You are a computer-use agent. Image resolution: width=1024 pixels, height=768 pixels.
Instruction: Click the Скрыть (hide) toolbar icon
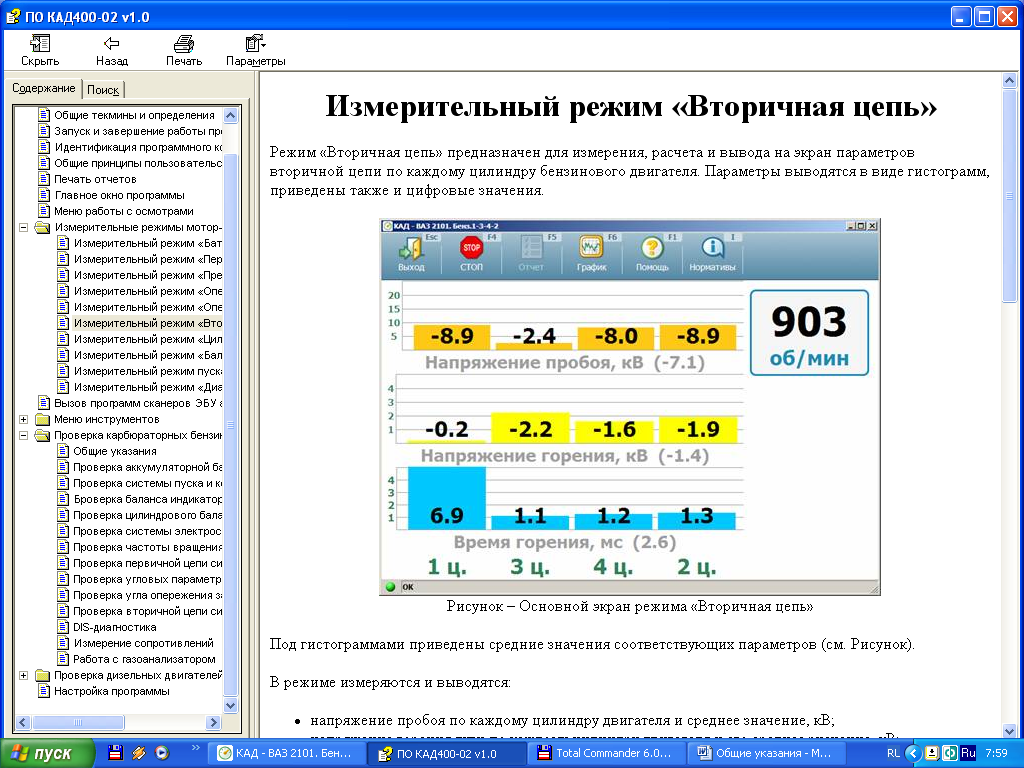pyautogui.click(x=40, y=44)
